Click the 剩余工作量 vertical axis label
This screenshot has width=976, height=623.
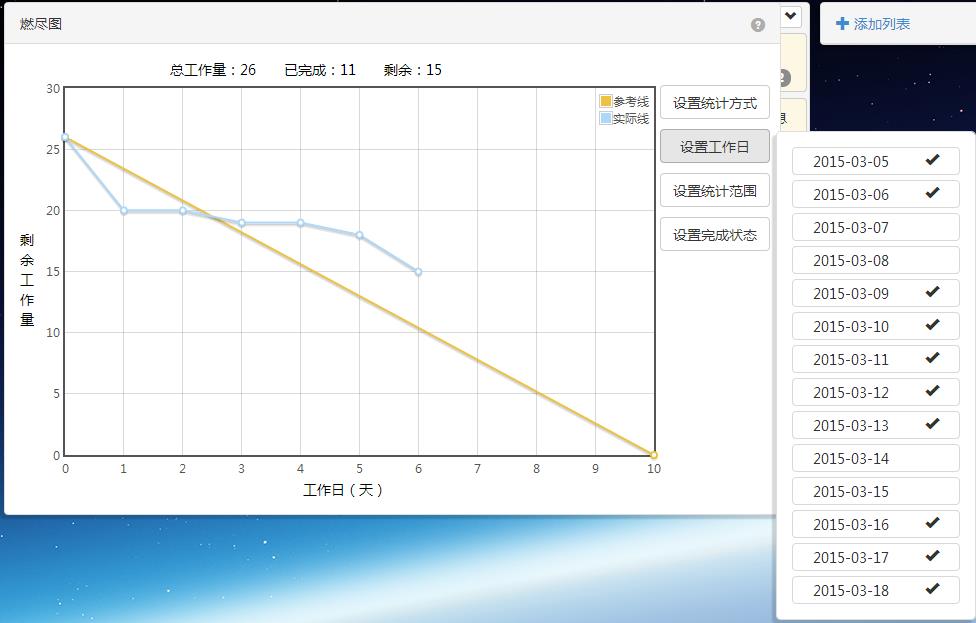pos(27,280)
